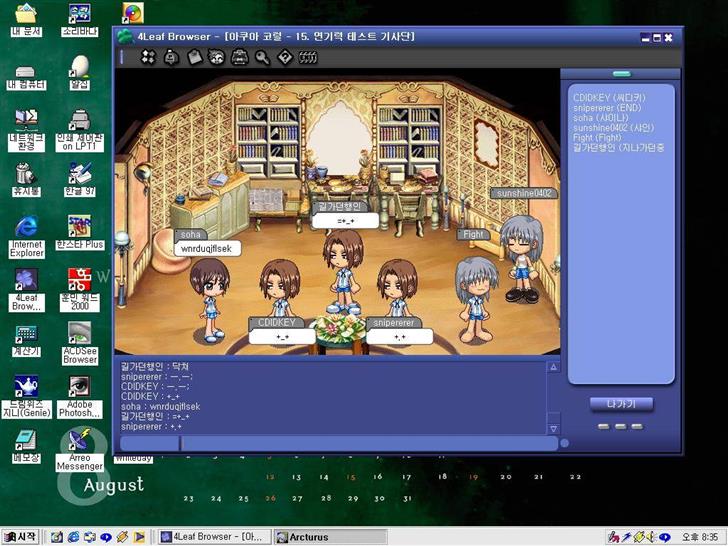This screenshot has height=546, width=728.
Task: Click the middle small gray button below 나가기
Action: point(621,426)
